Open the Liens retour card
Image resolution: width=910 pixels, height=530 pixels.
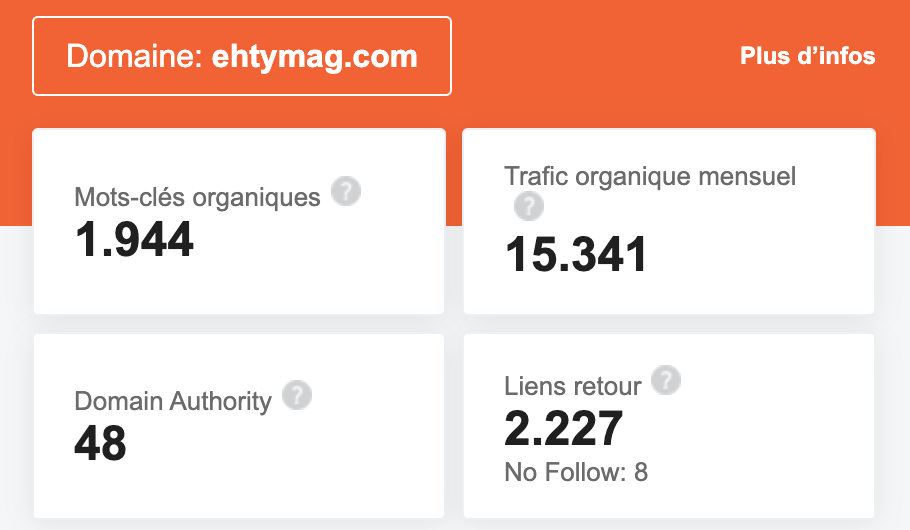click(669, 426)
